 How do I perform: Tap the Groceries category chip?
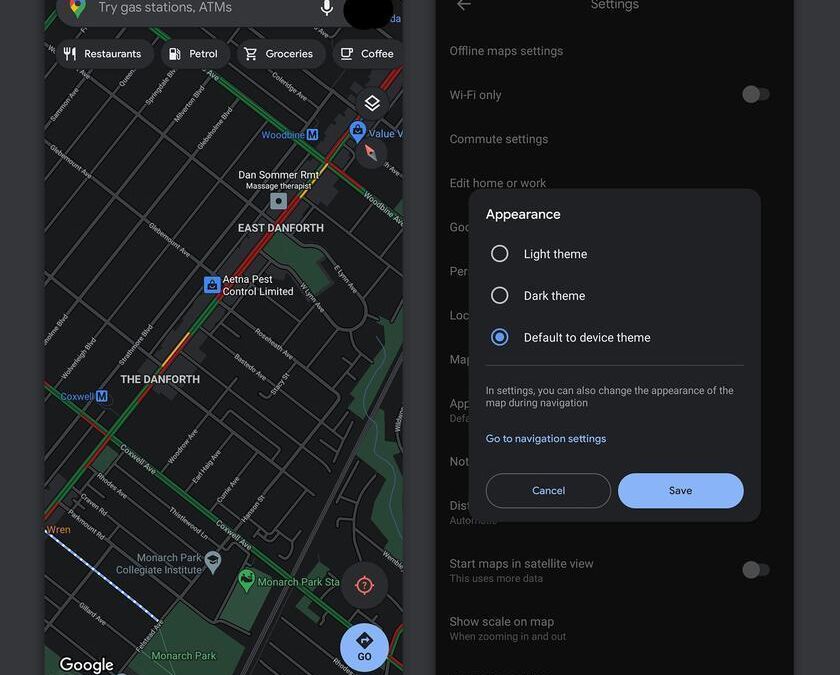(280, 54)
